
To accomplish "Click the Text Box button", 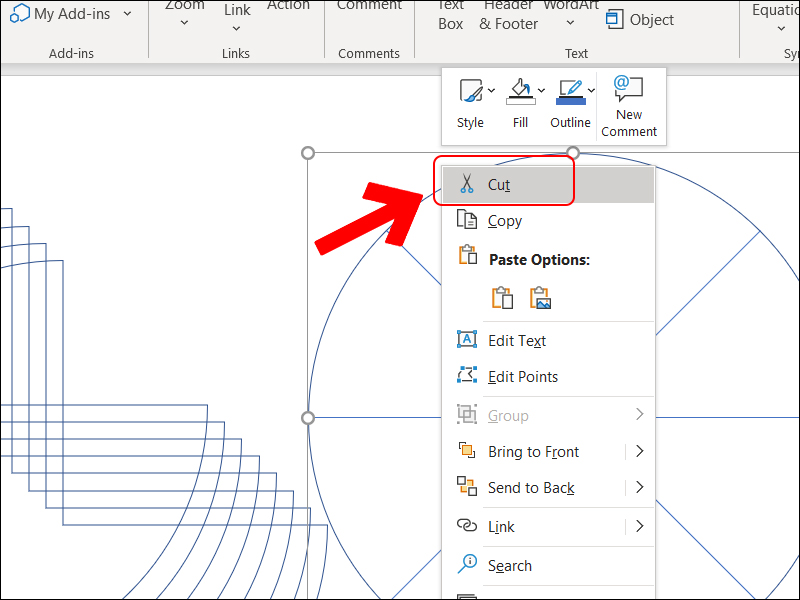I will (451, 15).
